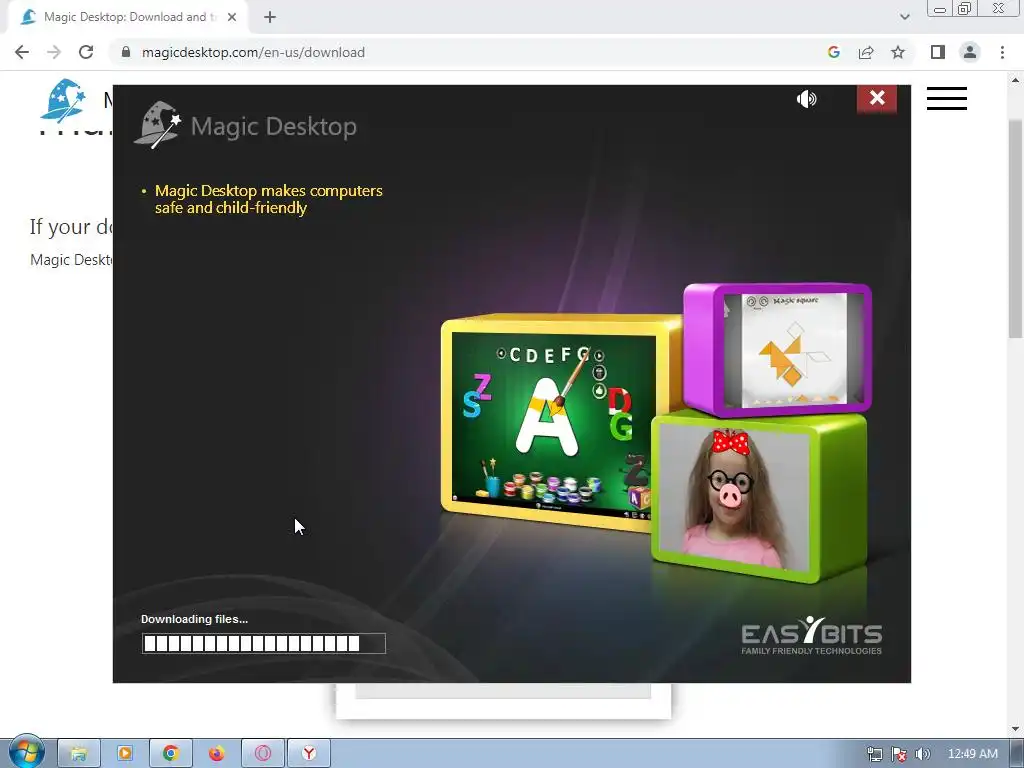Open the Windows Start menu
Image resolution: width=1024 pixels, height=768 pixels.
point(26,752)
